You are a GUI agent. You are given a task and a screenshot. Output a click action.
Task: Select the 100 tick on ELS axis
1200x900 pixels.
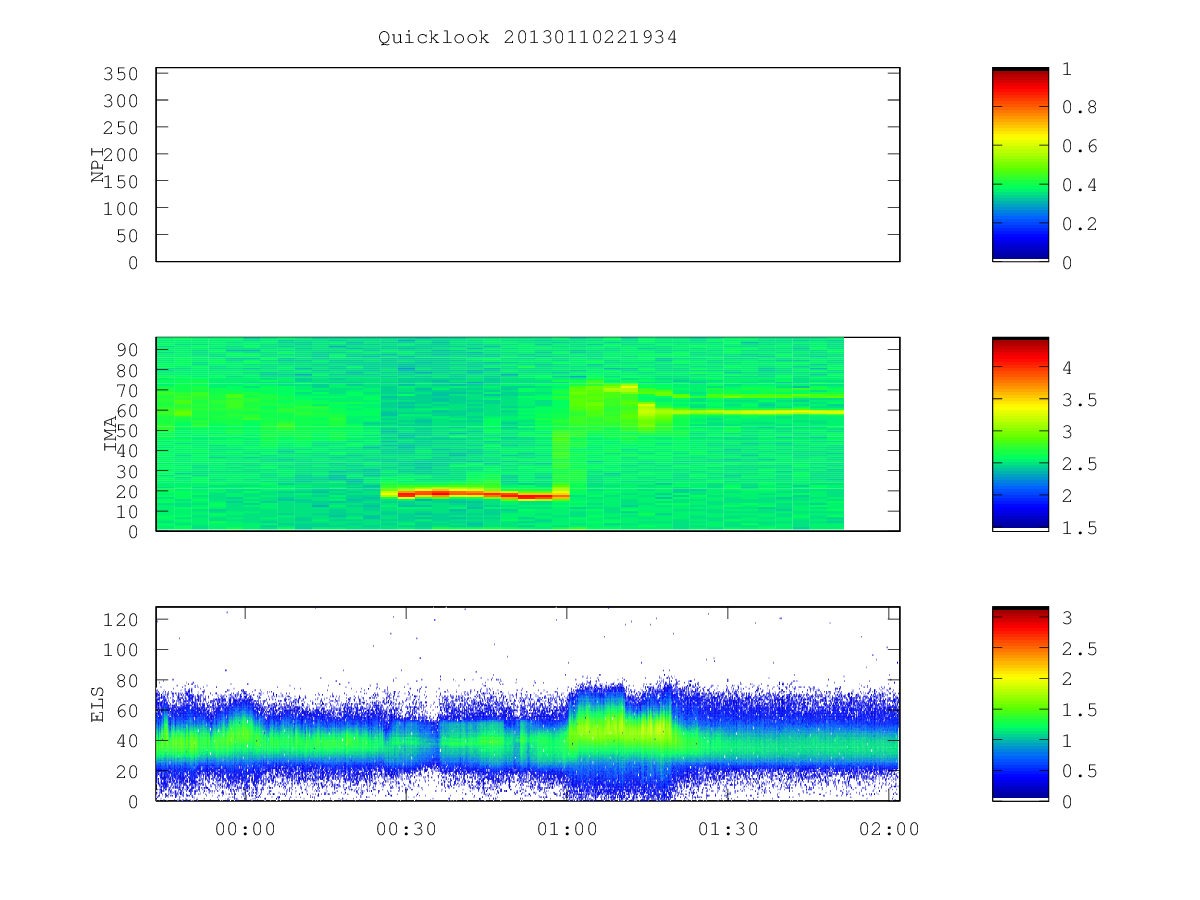[120, 650]
